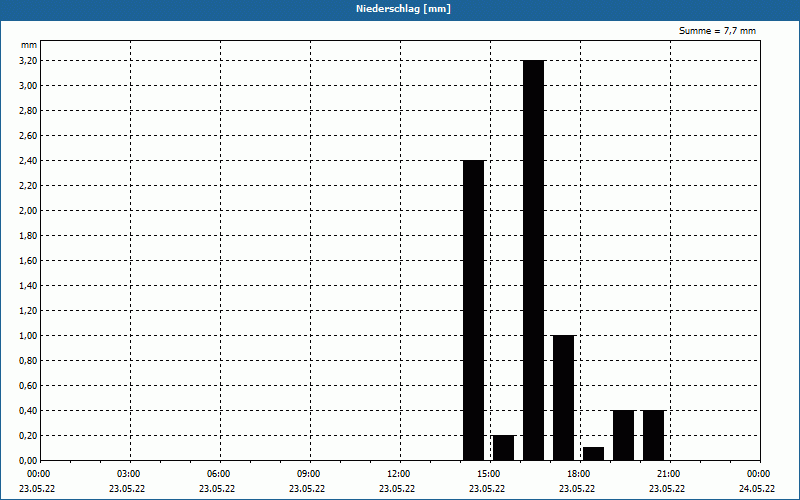Click the 06:00 time axis label
800x500 pixels.
click(219, 474)
